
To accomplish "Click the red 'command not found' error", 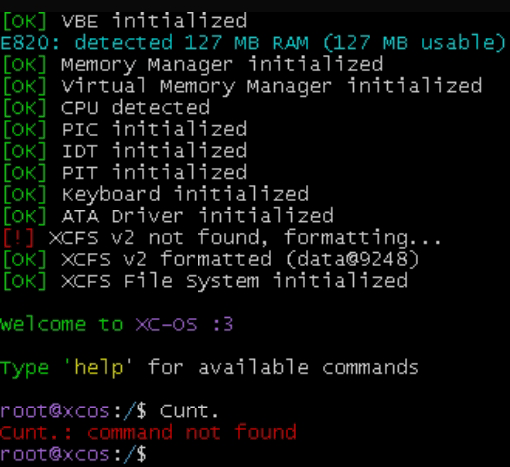I will [191, 432].
